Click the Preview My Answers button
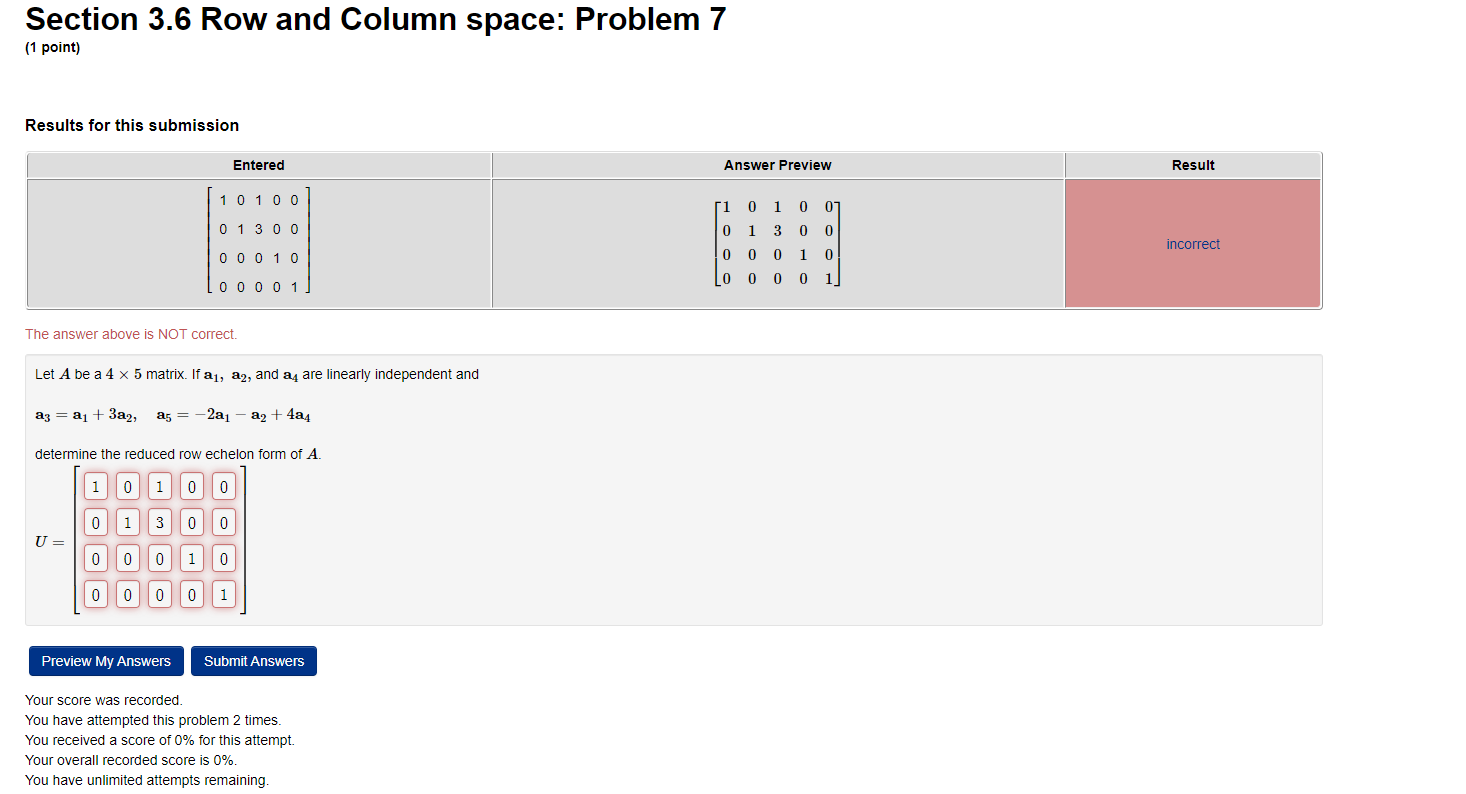The width and height of the screenshot is (1466, 794). point(105,660)
